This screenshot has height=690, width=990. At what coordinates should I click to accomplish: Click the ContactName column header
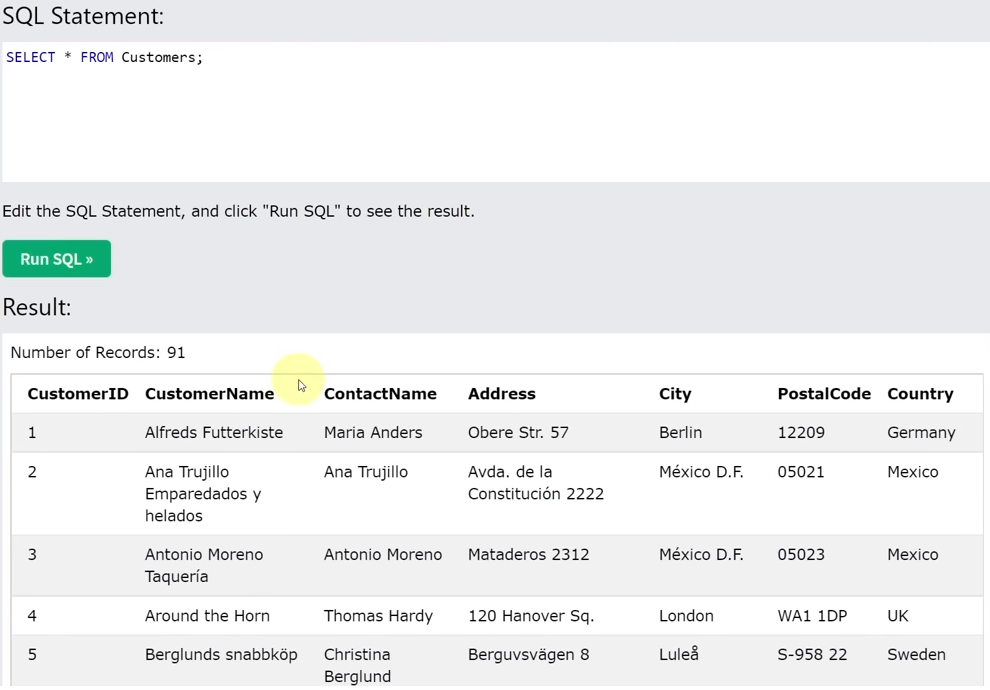pos(380,394)
